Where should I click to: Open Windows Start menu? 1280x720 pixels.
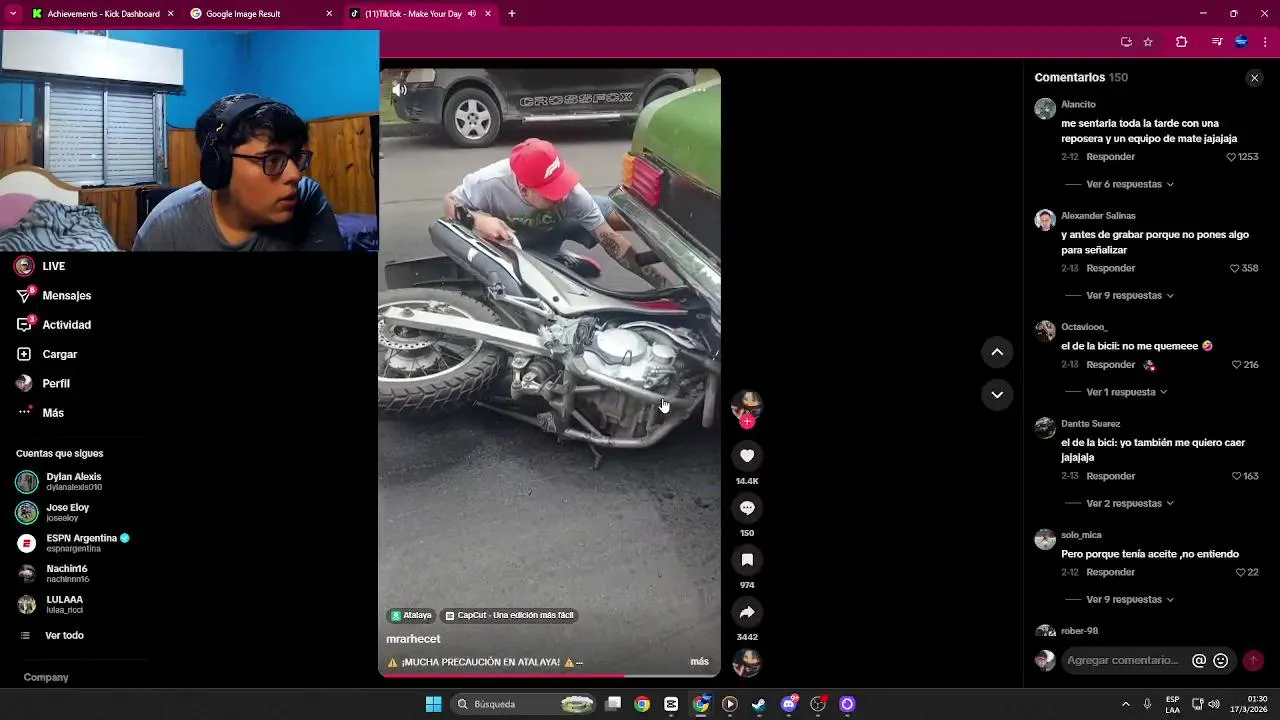tap(433, 704)
